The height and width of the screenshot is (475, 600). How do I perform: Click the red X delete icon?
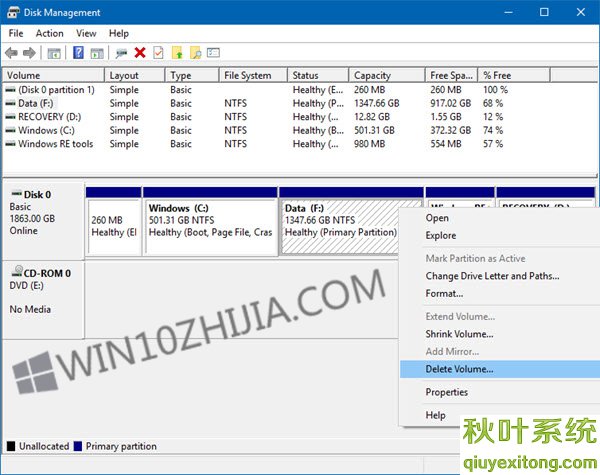pos(140,52)
